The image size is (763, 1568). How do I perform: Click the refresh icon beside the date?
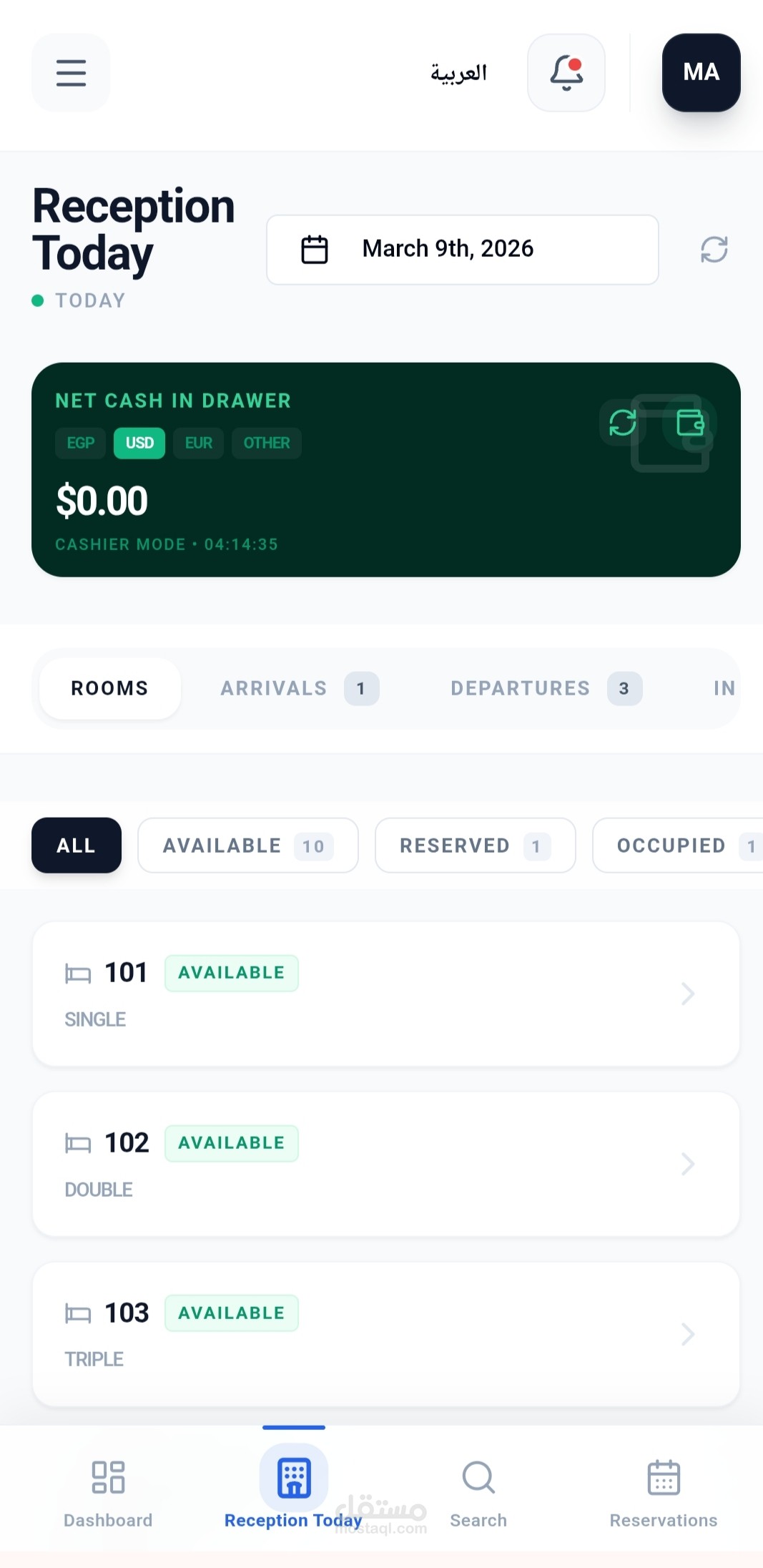click(714, 250)
